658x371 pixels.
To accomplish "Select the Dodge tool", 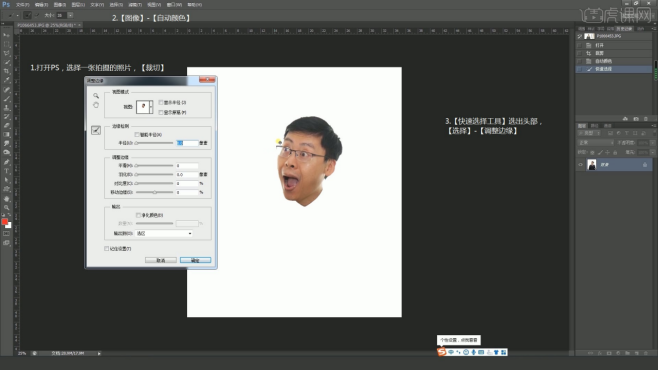I will pyautogui.click(x=6, y=152).
